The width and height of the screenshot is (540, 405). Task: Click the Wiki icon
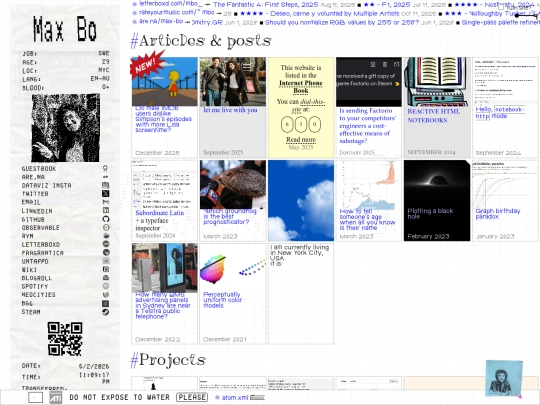105,269
